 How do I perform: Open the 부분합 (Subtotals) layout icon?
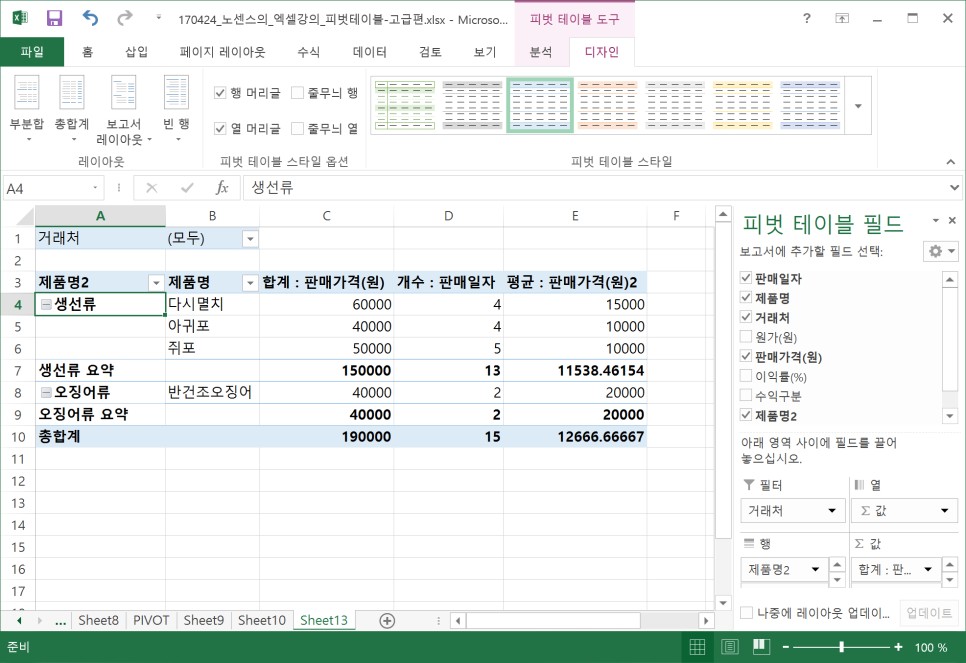click(x=26, y=108)
